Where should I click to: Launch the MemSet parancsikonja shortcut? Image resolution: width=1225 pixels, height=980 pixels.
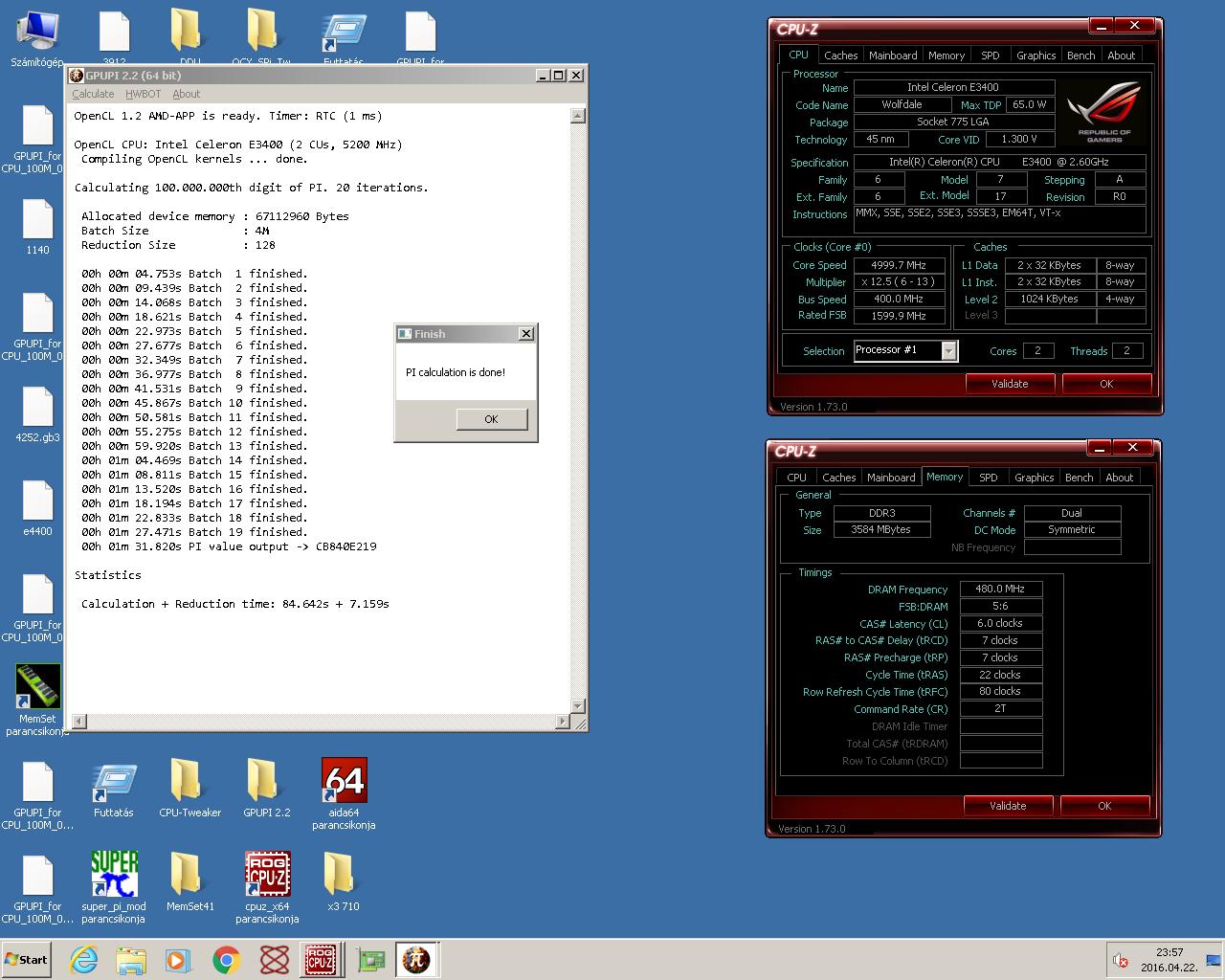pyautogui.click(x=37, y=700)
